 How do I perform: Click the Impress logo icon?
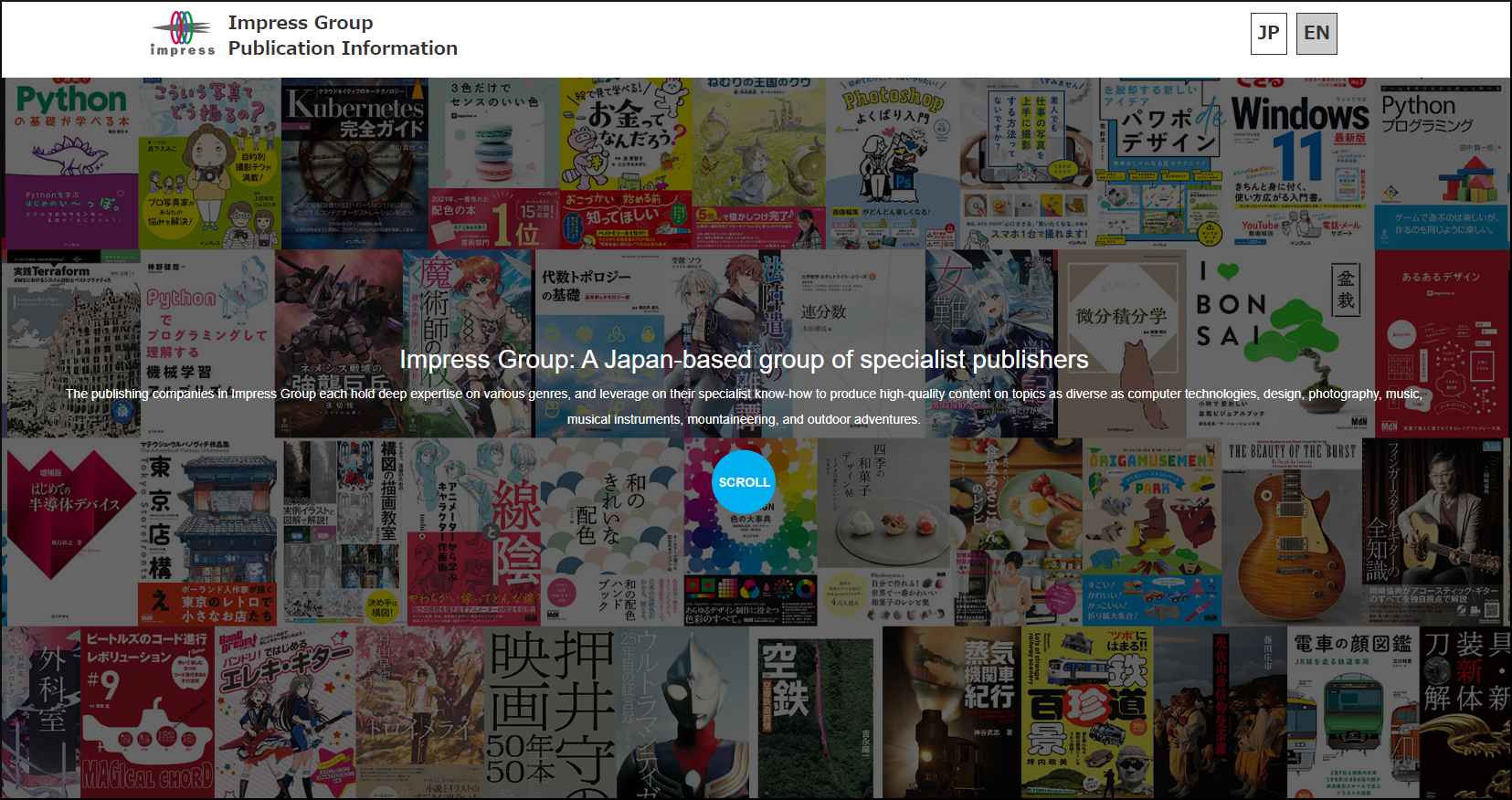click(x=183, y=34)
